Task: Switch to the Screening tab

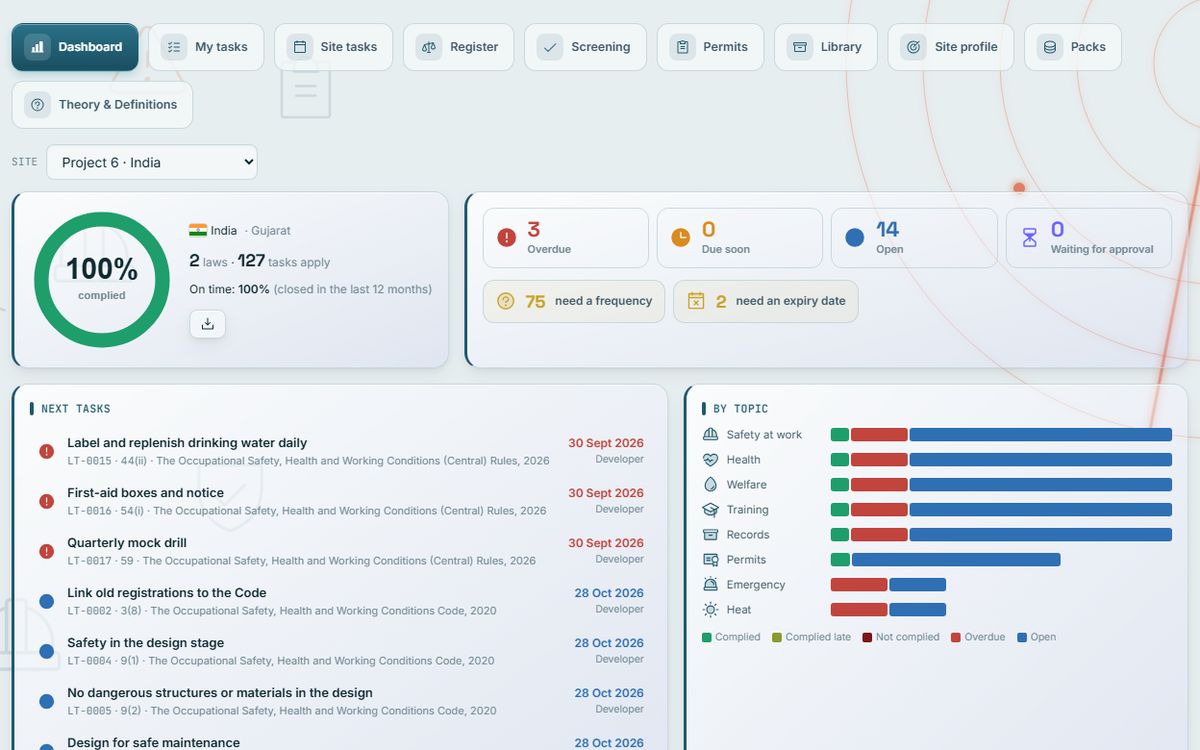Action: pyautogui.click(x=586, y=47)
